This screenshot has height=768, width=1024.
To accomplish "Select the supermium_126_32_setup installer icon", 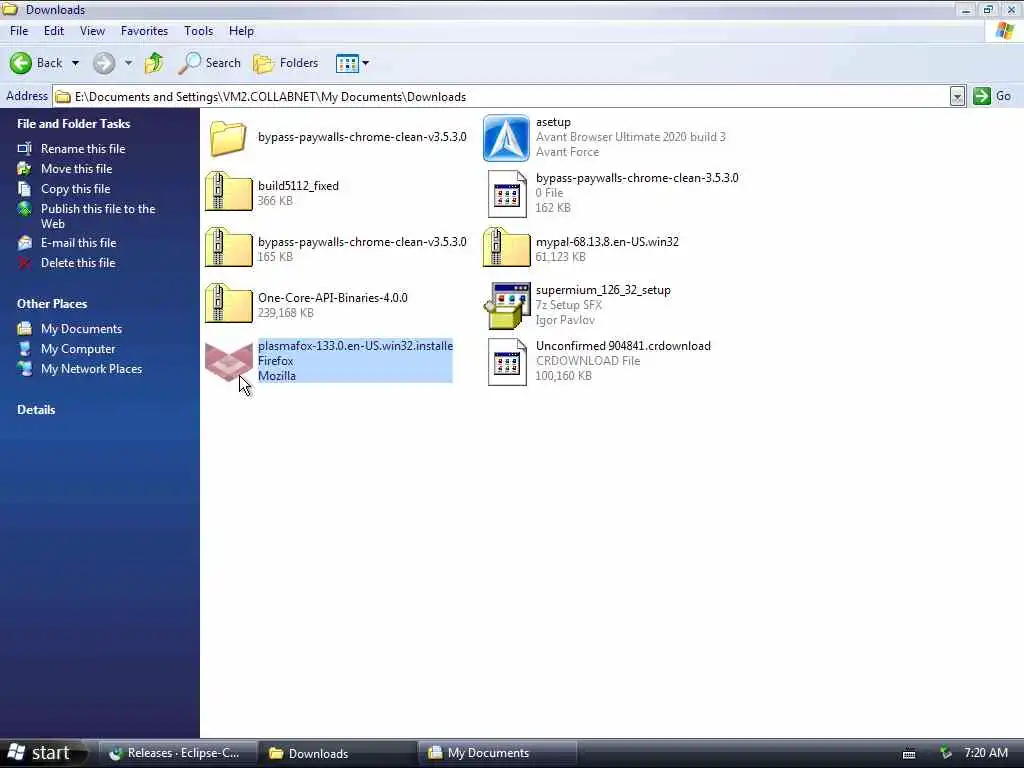I will coord(507,305).
